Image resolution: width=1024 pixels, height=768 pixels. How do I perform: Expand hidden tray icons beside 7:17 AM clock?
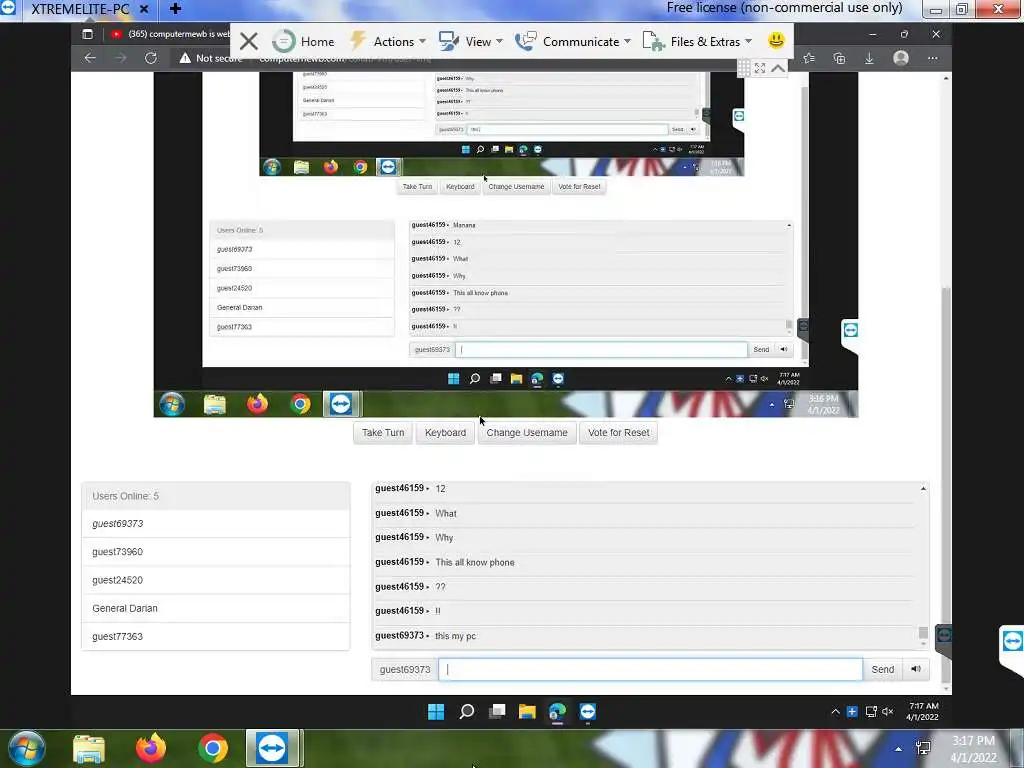tap(835, 712)
